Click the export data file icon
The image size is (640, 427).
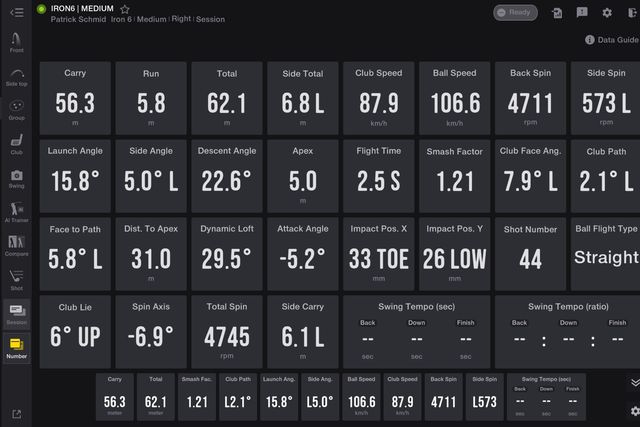click(556, 13)
